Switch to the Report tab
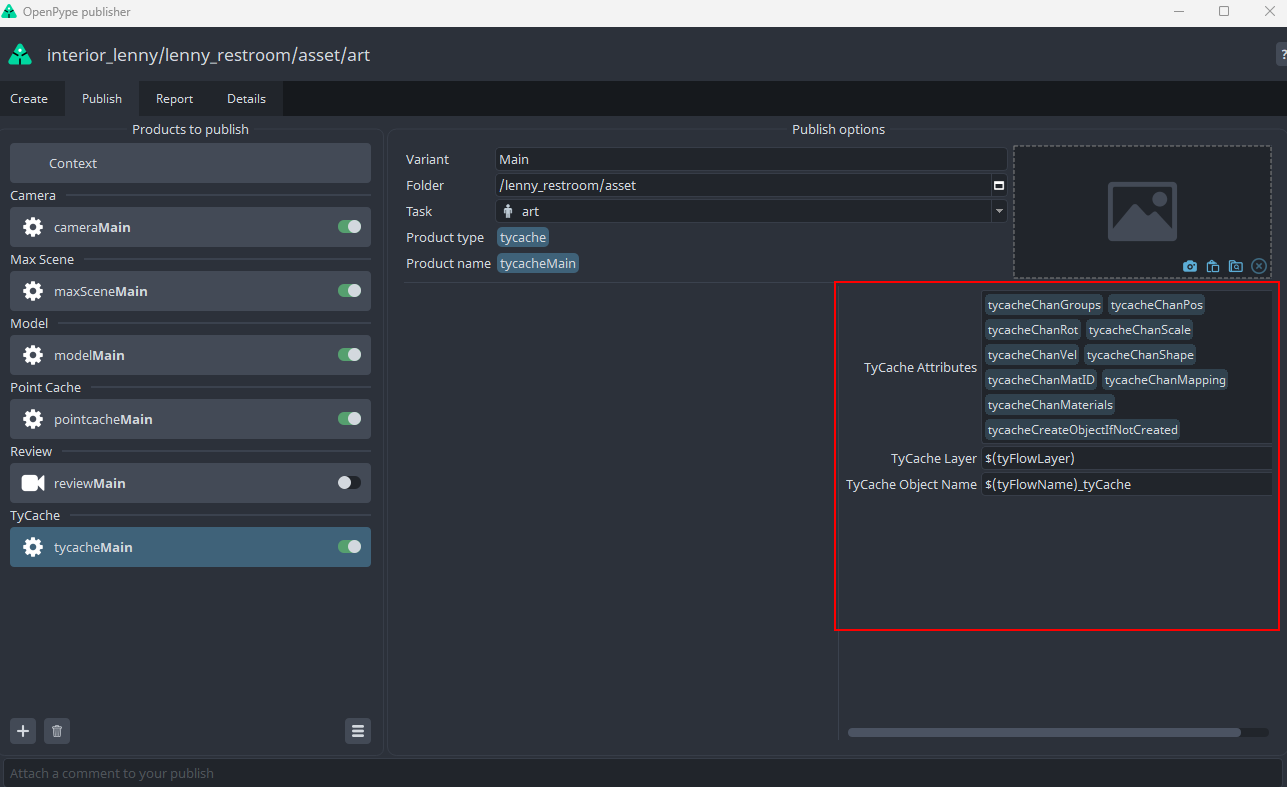The width and height of the screenshot is (1287, 787). 174,99
